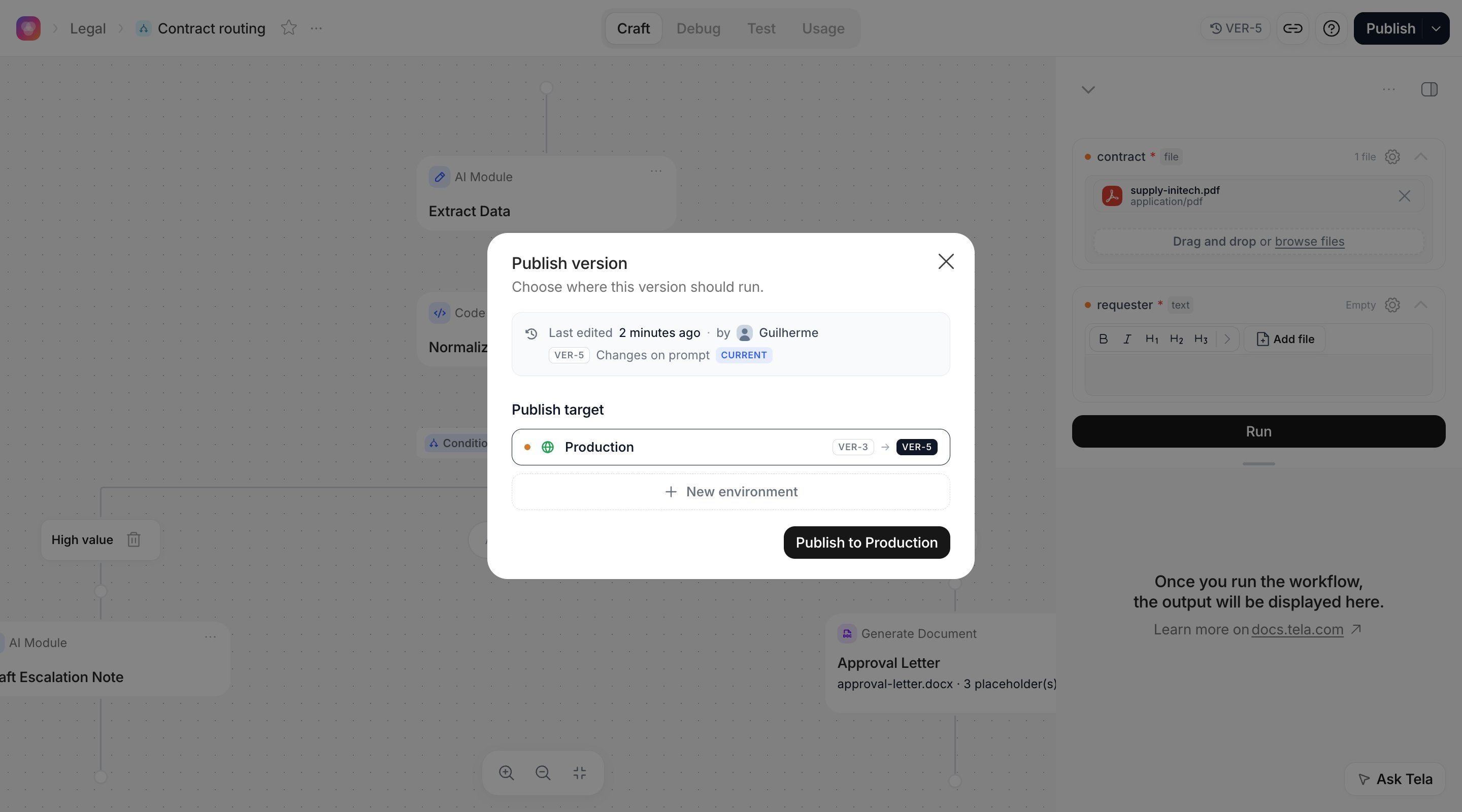The width and height of the screenshot is (1462, 812).
Task: Run the workflow
Action: click(x=1258, y=431)
